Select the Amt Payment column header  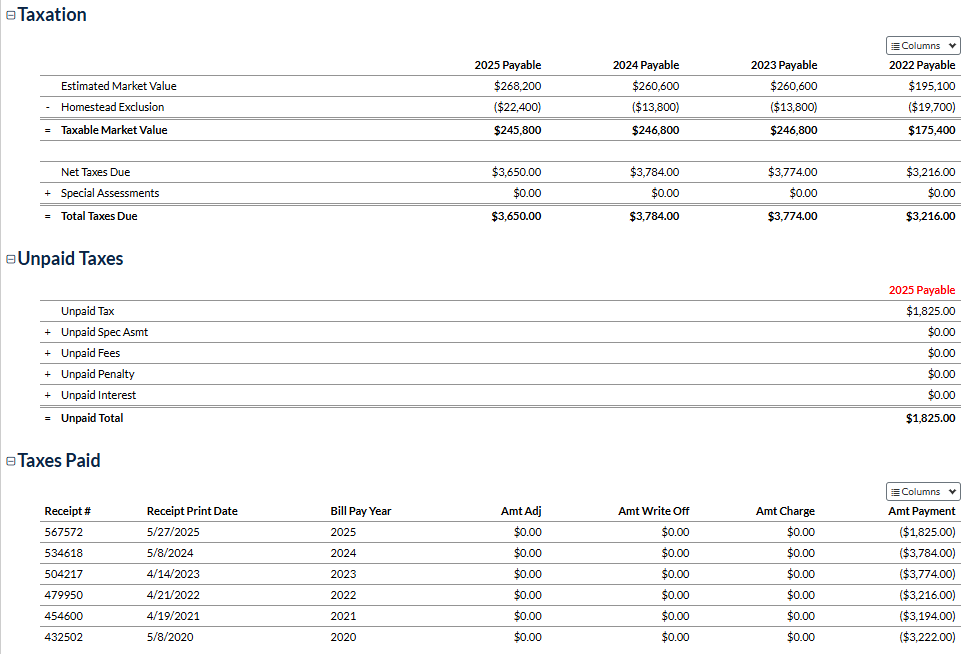pyautogui.click(x=921, y=511)
